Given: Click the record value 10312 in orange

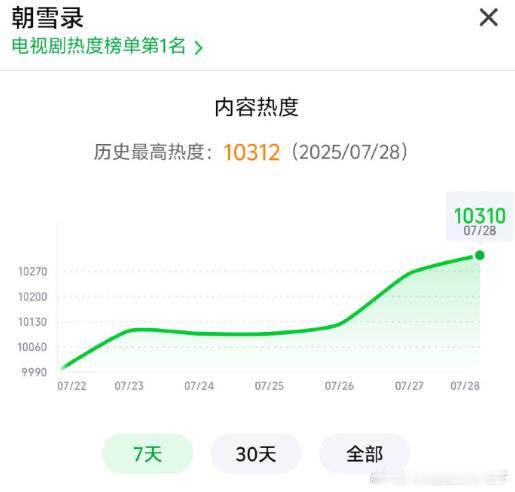Looking at the screenshot, I should (252, 153).
